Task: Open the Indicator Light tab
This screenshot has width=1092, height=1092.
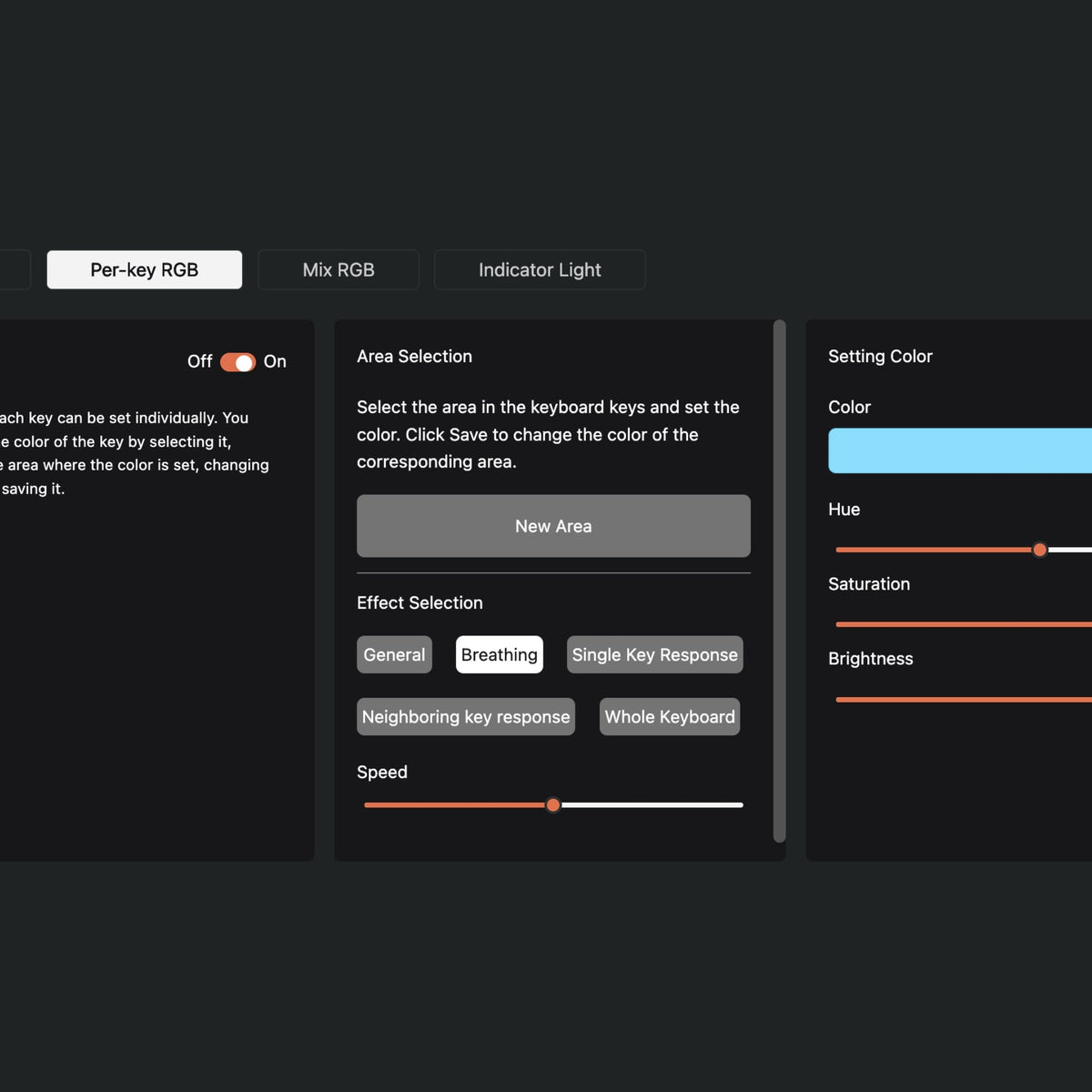Action: (540, 269)
